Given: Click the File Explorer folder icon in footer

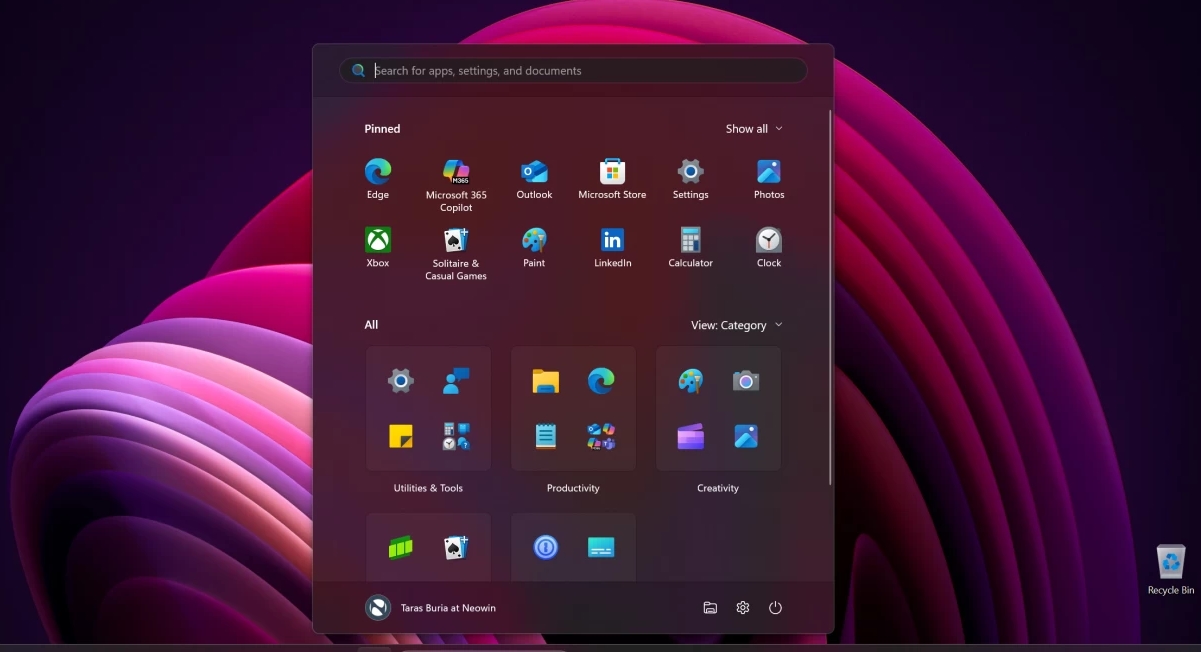Looking at the screenshot, I should tap(710, 608).
